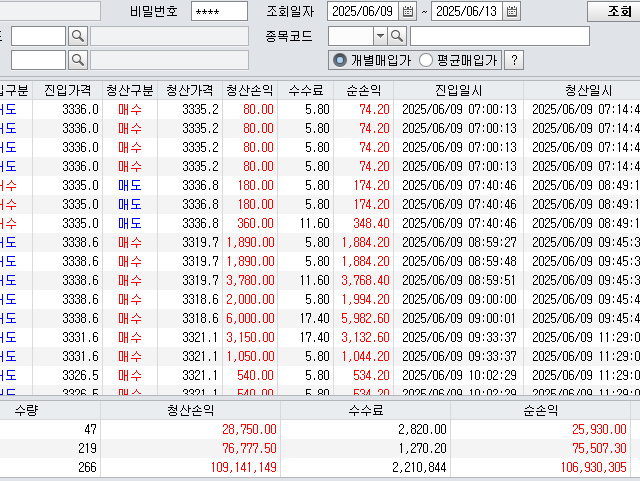Screen dimensions: 640x481
Task: Sort by 청산손익 column header
Action: [x=250, y=89]
